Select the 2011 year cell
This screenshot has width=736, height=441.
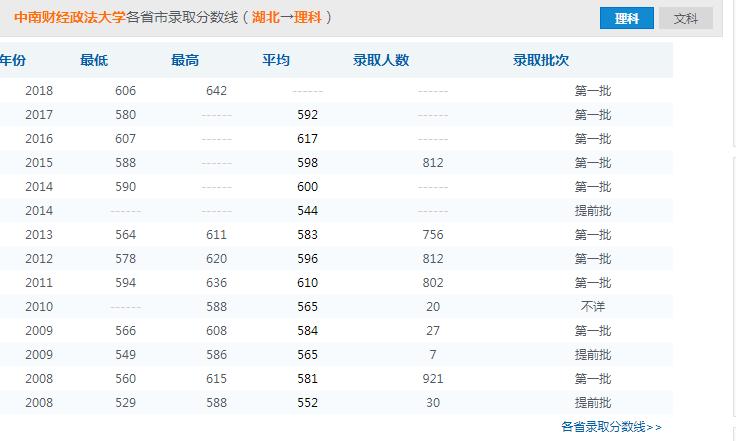click(39, 282)
